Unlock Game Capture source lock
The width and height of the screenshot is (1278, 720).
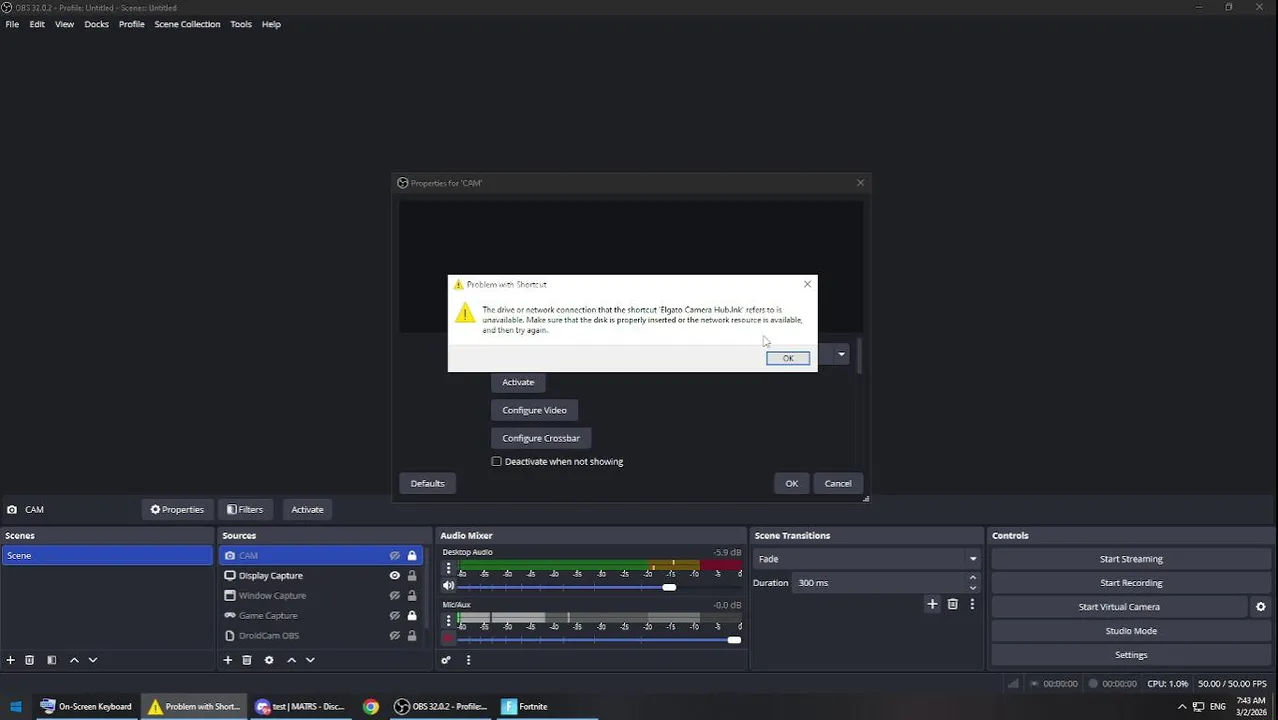412,616
